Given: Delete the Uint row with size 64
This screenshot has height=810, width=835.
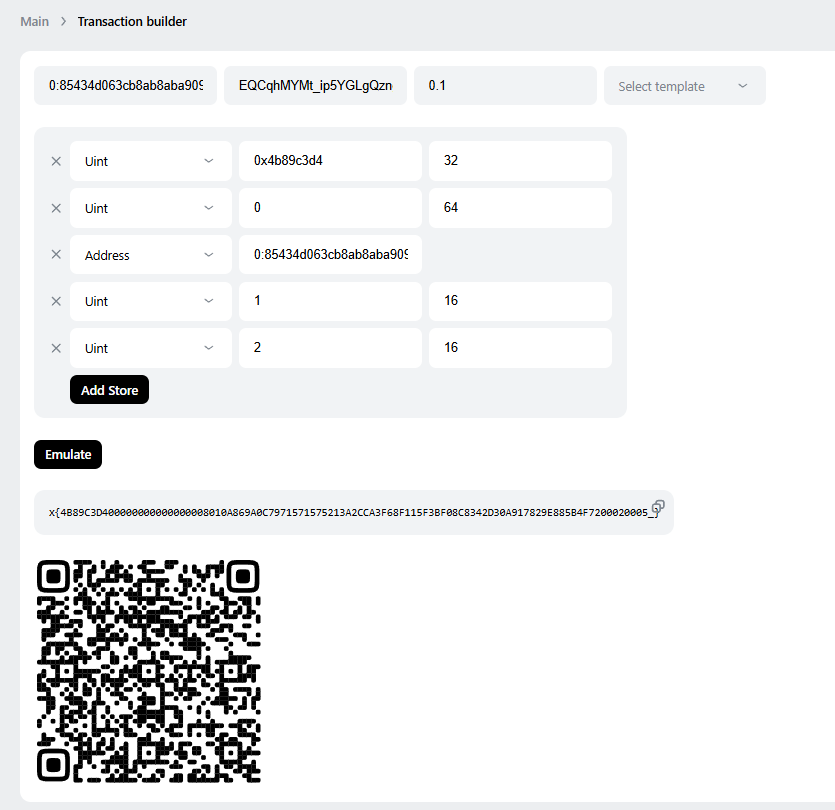Looking at the screenshot, I should 56,208.
